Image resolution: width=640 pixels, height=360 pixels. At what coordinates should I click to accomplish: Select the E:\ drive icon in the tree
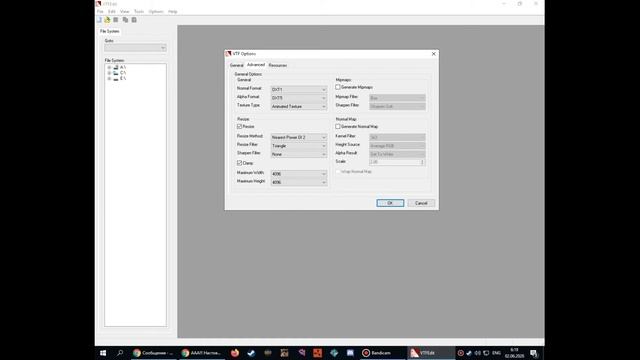tap(116, 78)
